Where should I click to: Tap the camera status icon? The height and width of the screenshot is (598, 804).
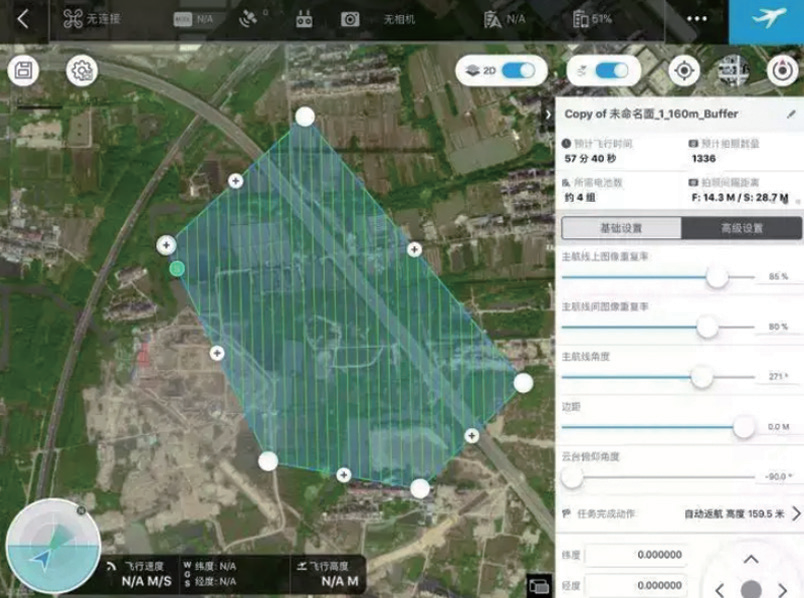click(350, 19)
